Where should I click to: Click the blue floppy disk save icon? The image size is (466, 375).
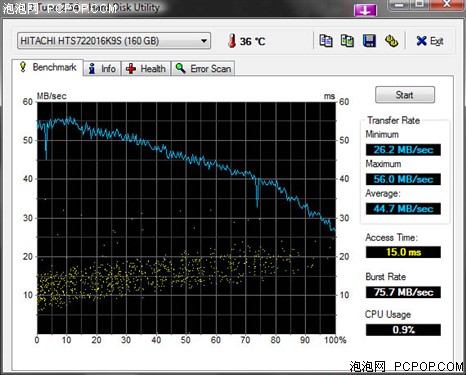(369, 41)
